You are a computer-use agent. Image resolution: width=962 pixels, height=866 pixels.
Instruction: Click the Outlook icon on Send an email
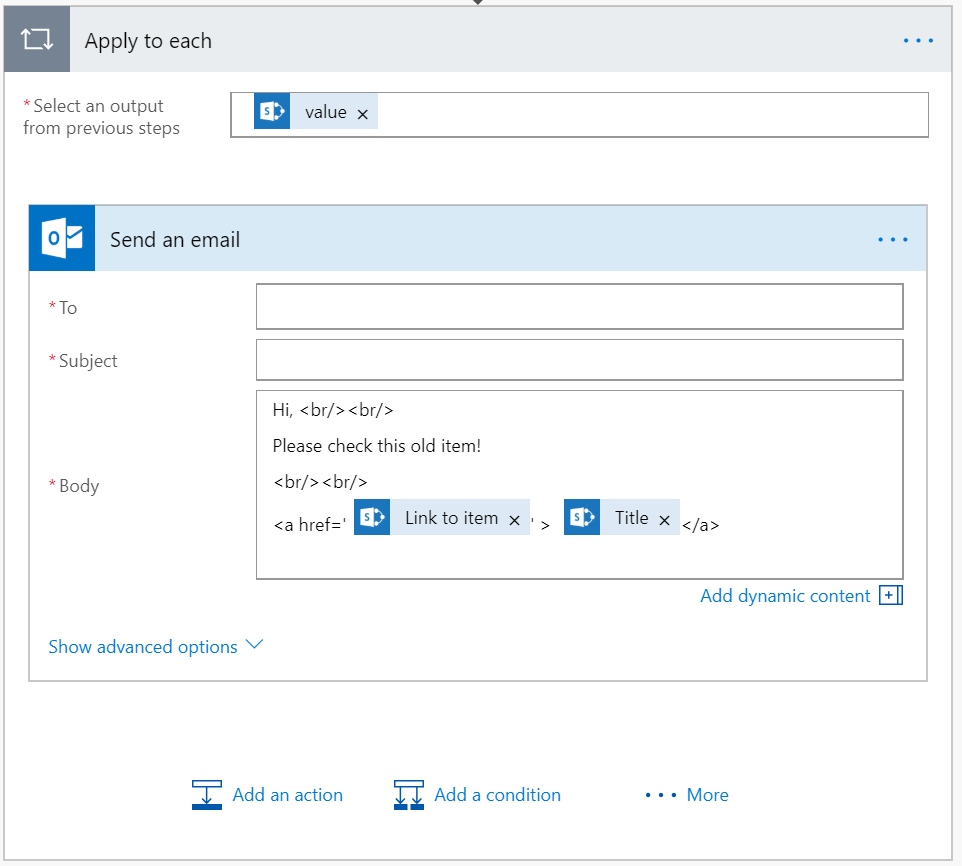(61, 238)
